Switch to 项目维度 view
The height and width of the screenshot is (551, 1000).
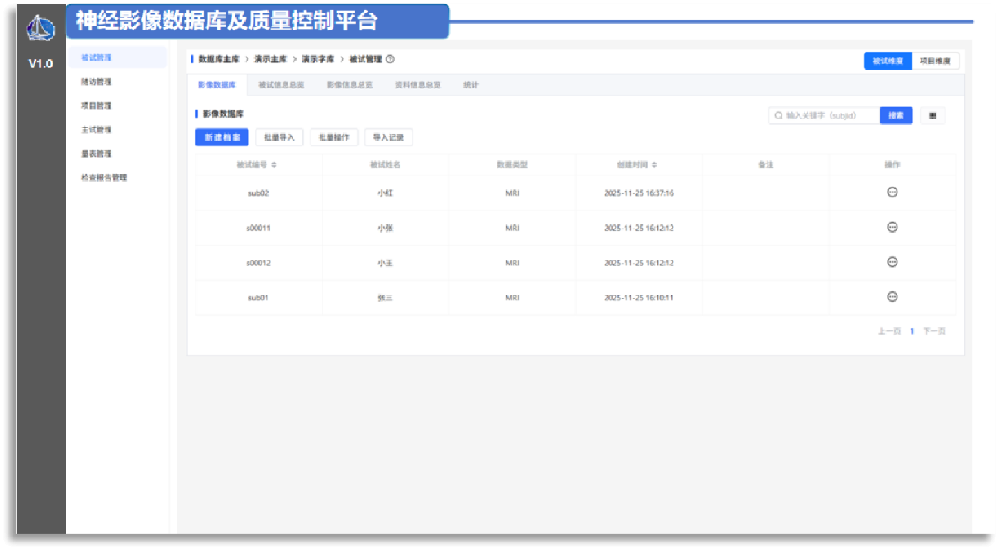[935, 61]
